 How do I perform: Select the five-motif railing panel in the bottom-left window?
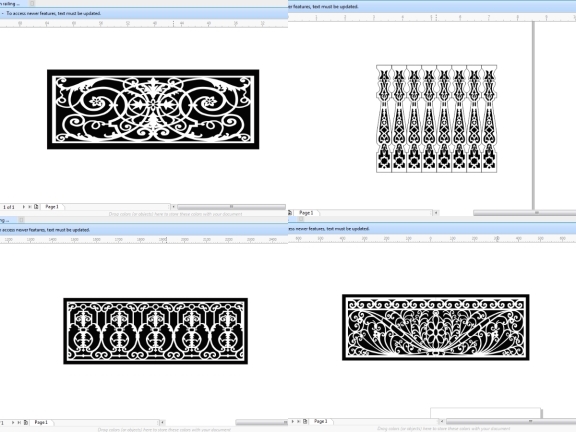click(155, 331)
